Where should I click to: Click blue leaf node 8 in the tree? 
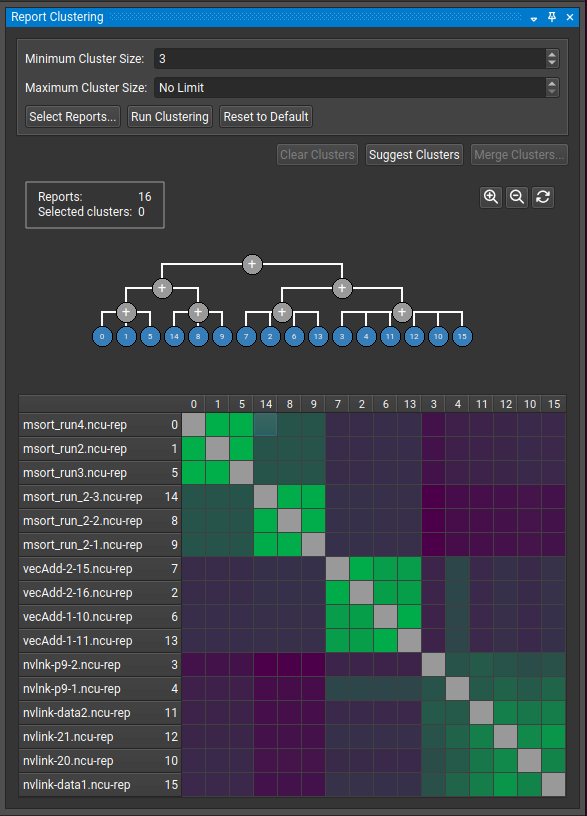coord(198,336)
